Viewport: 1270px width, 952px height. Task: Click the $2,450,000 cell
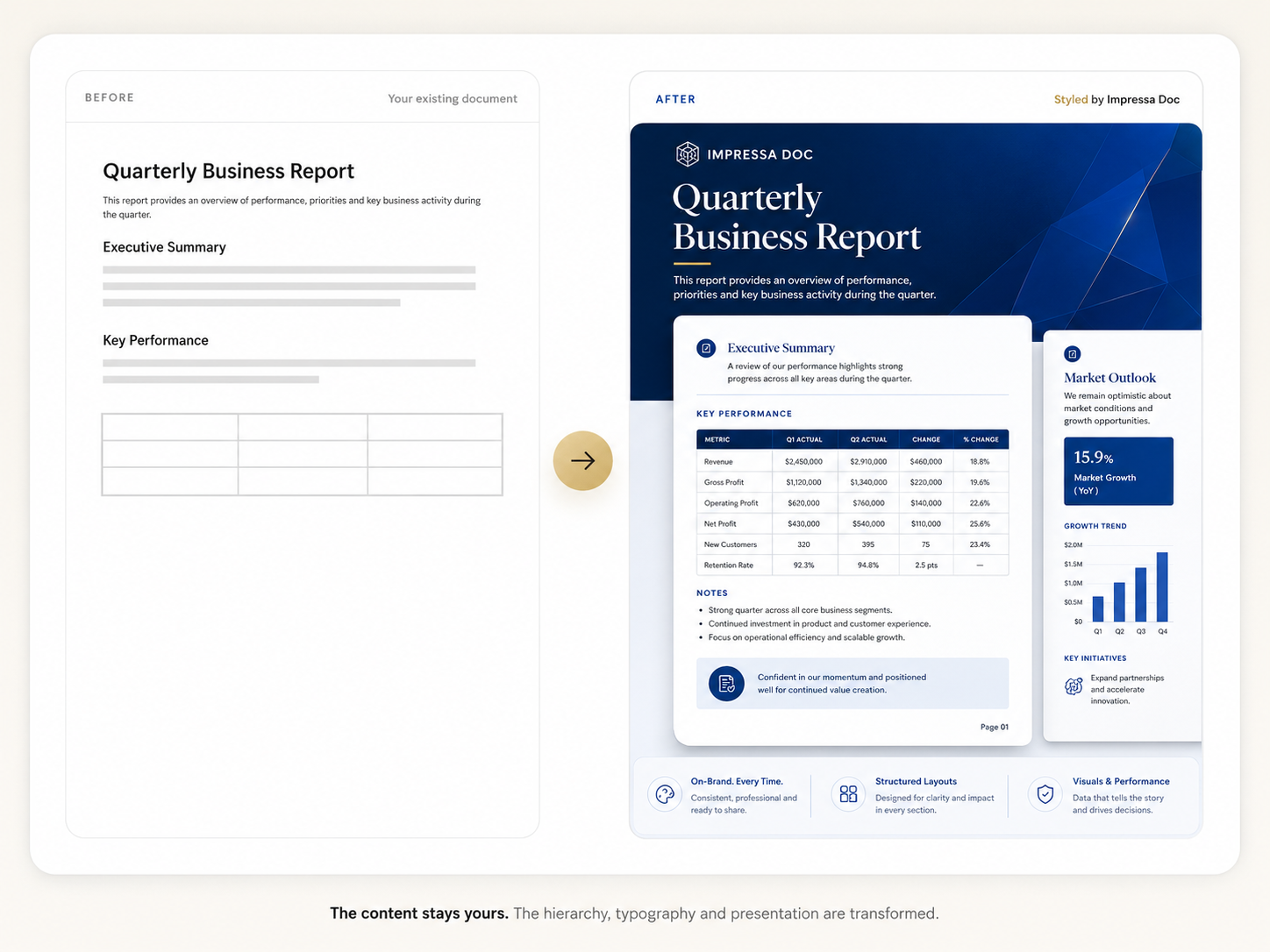[803, 461]
